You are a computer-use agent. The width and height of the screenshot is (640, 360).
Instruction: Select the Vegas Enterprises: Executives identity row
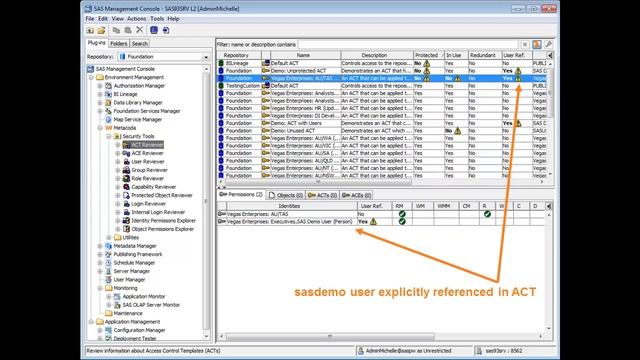pos(382,222)
